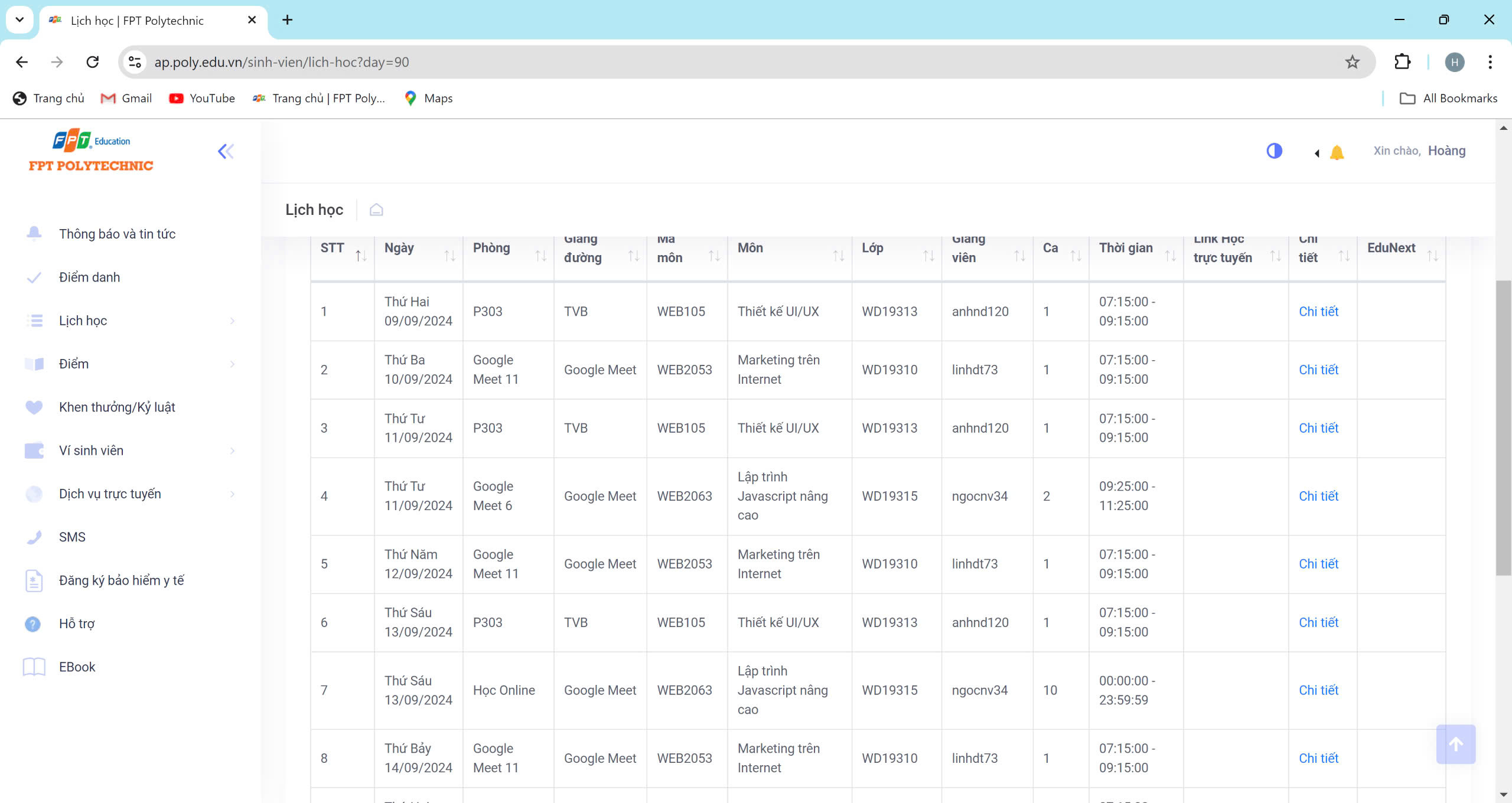Click the home breadcrumb icon
Screen dimensions: 1512x803
tap(376, 210)
